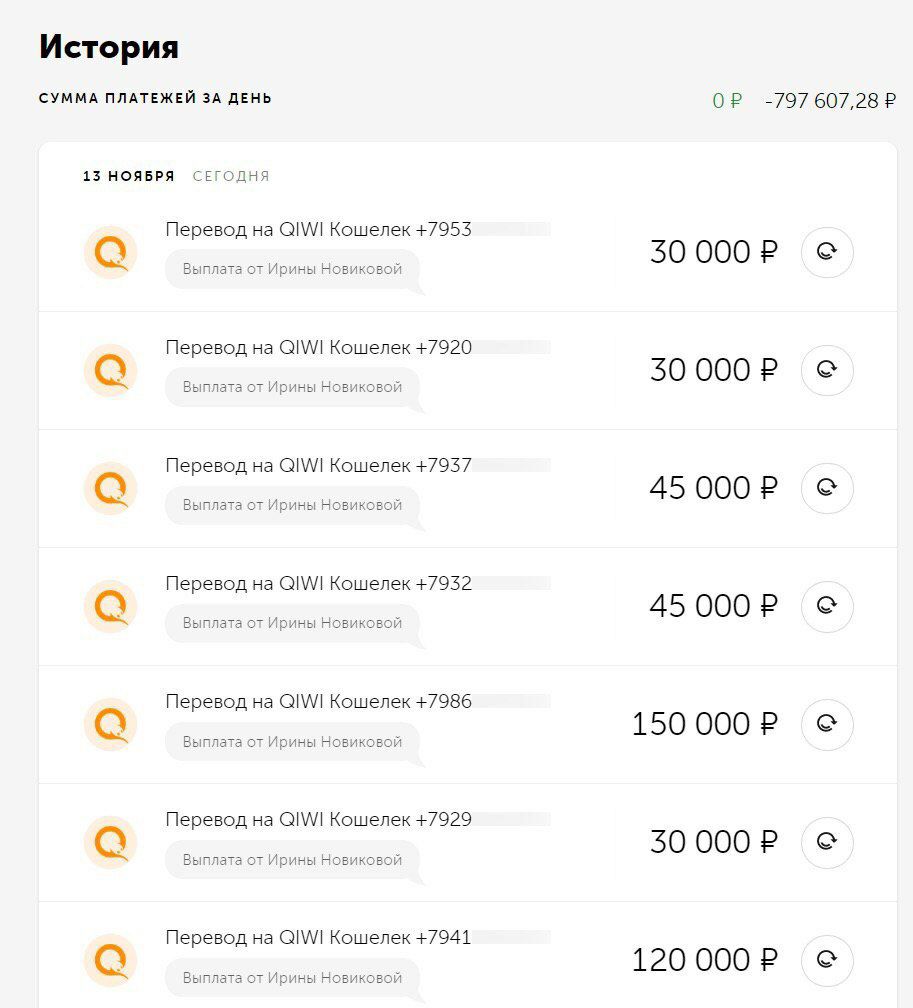This screenshot has width=913, height=1008.
Task: Open transfer to QIWI Кошелек +7920
Action: point(467,370)
